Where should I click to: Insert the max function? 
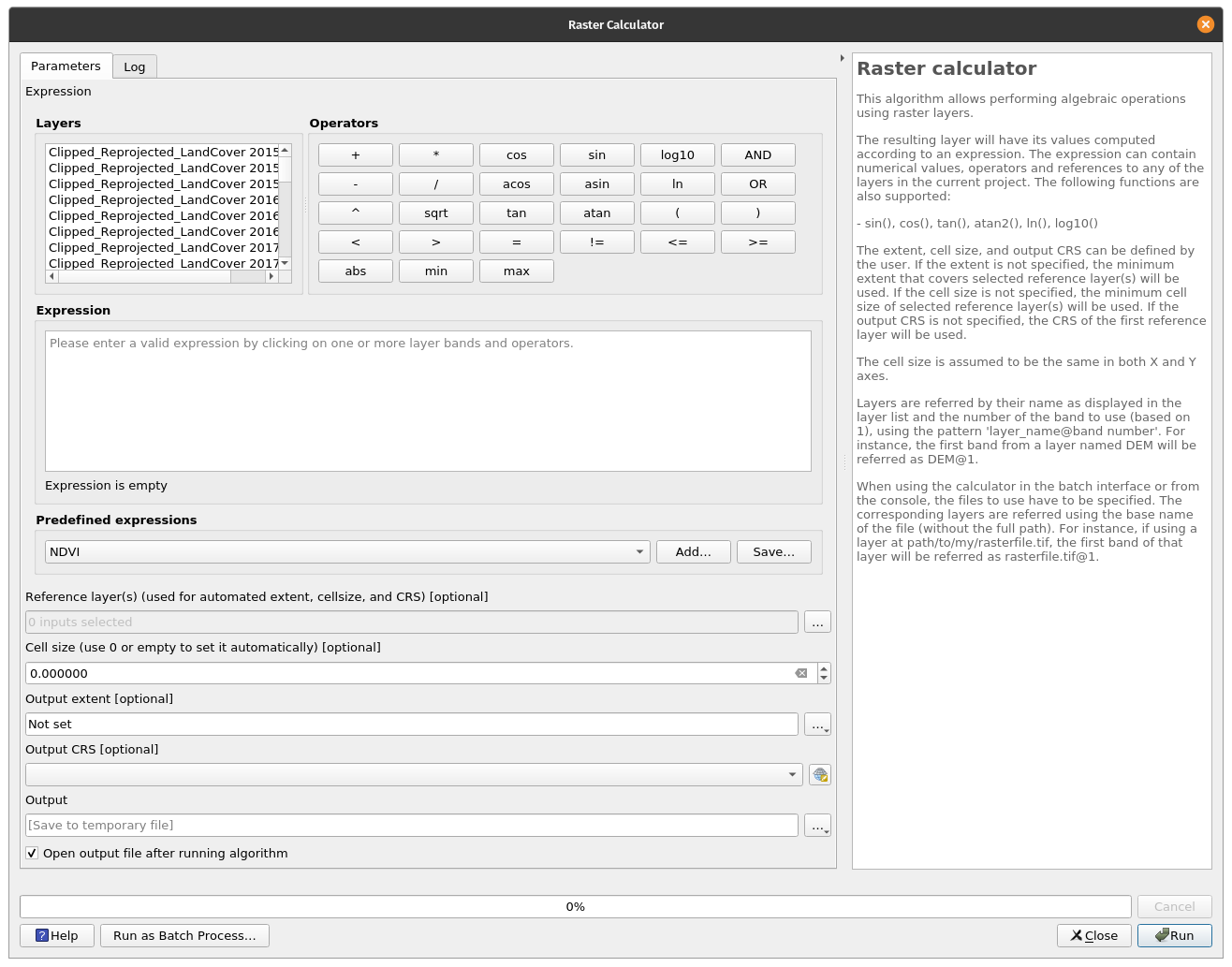517,271
